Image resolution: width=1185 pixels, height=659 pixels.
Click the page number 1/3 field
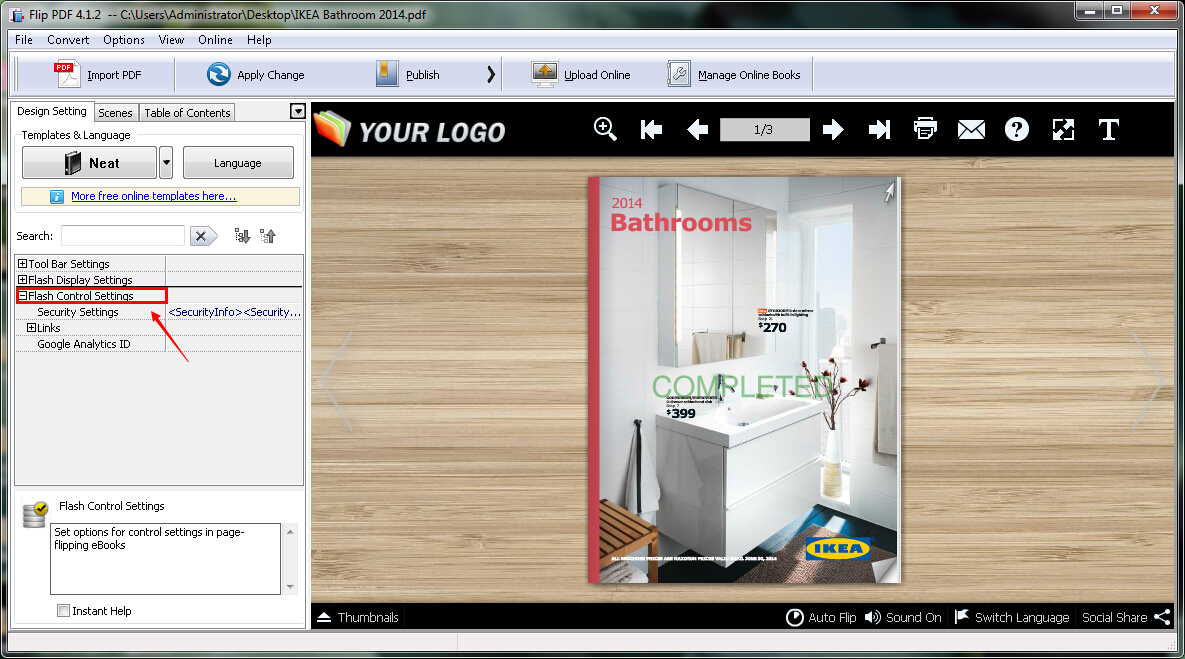[764, 130]
